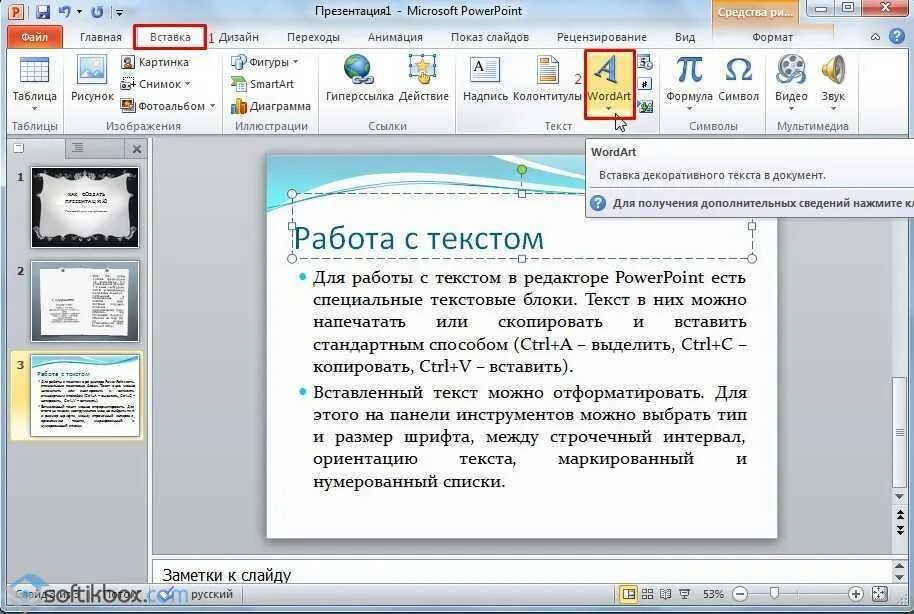The image size is (914, 614).
Task: Switch to Рецензирование tab
Action: pos(602,37)
